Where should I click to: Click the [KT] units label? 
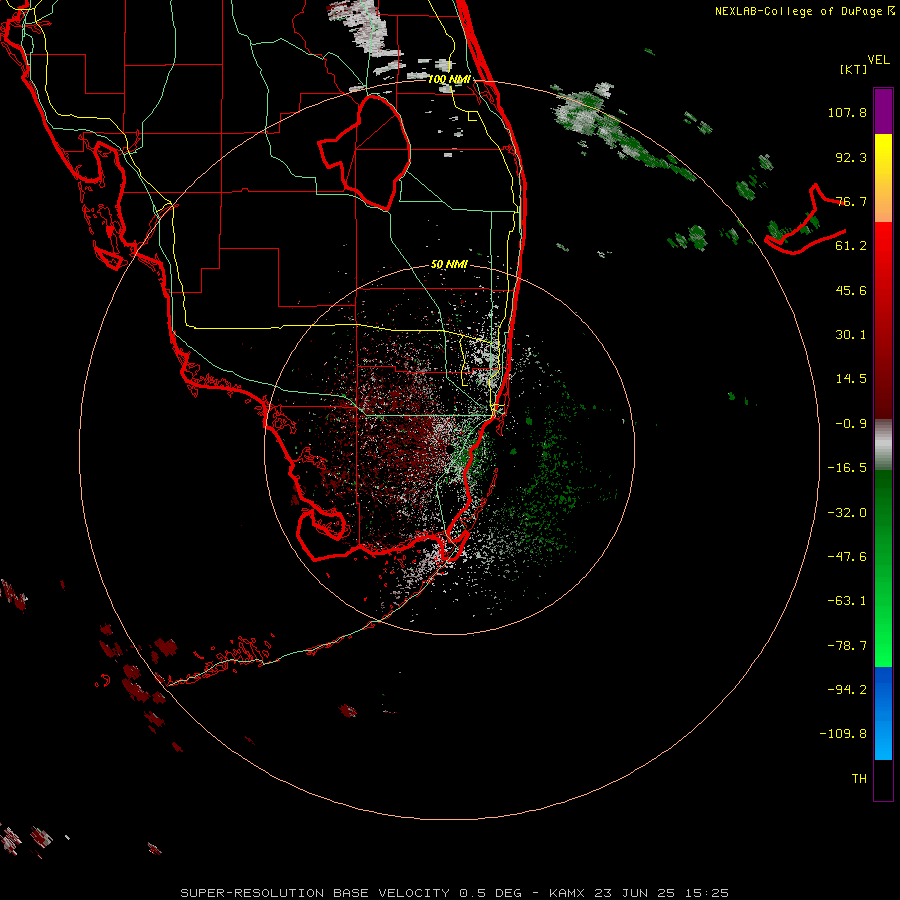coord(854,69)
